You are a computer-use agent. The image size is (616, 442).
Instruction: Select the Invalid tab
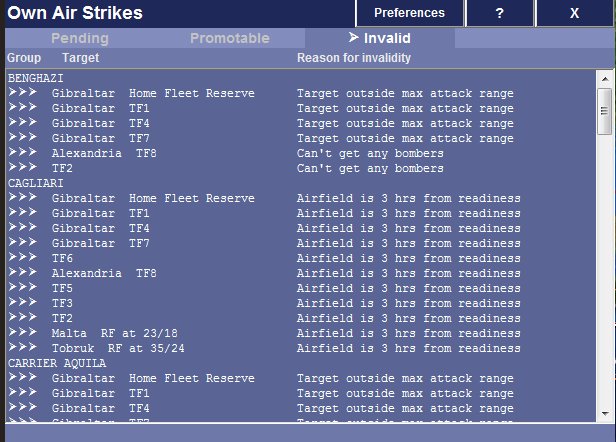tap(379, 39)
